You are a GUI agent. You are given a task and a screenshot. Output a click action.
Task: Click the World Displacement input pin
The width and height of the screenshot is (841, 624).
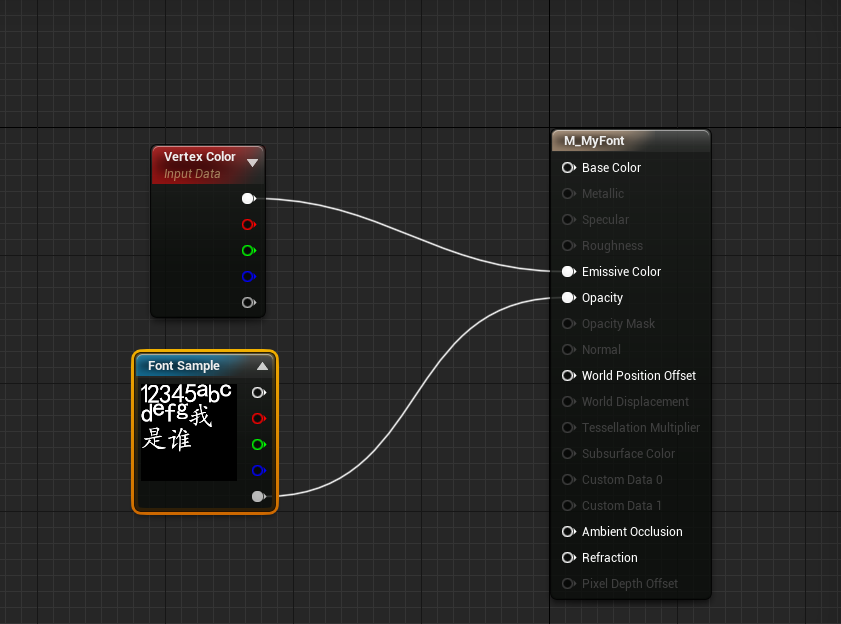(x=569, y=402)
